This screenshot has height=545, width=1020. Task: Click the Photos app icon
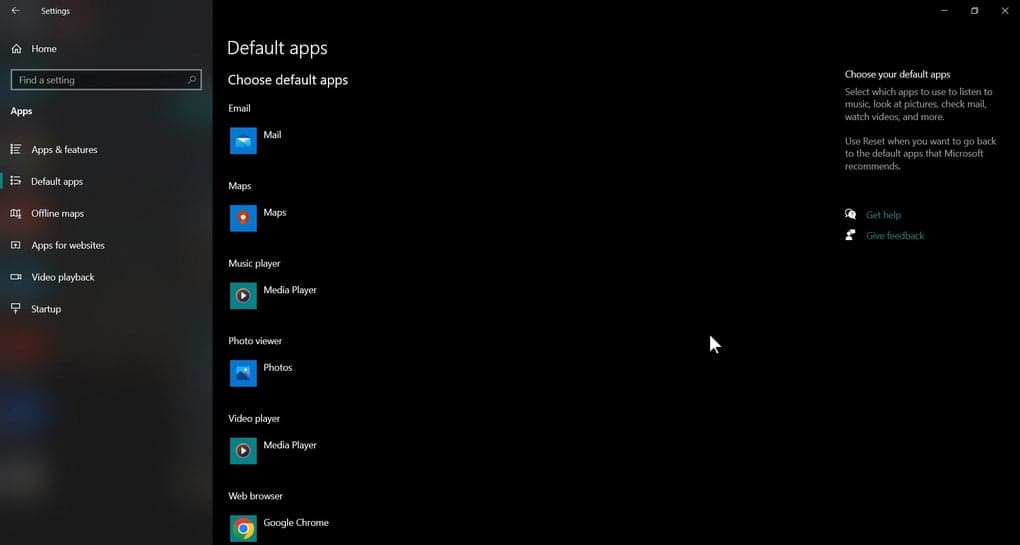click(x=243, y=373)
